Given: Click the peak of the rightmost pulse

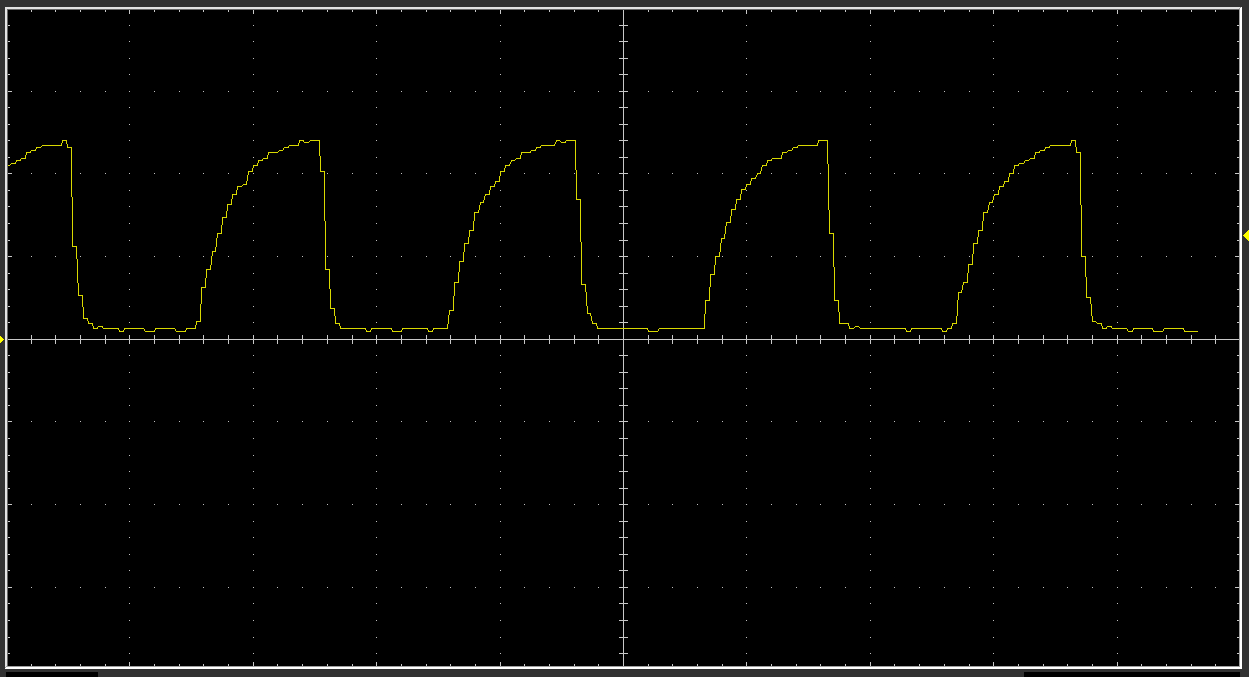Looking at the screenshot, I should point(1073,141).
